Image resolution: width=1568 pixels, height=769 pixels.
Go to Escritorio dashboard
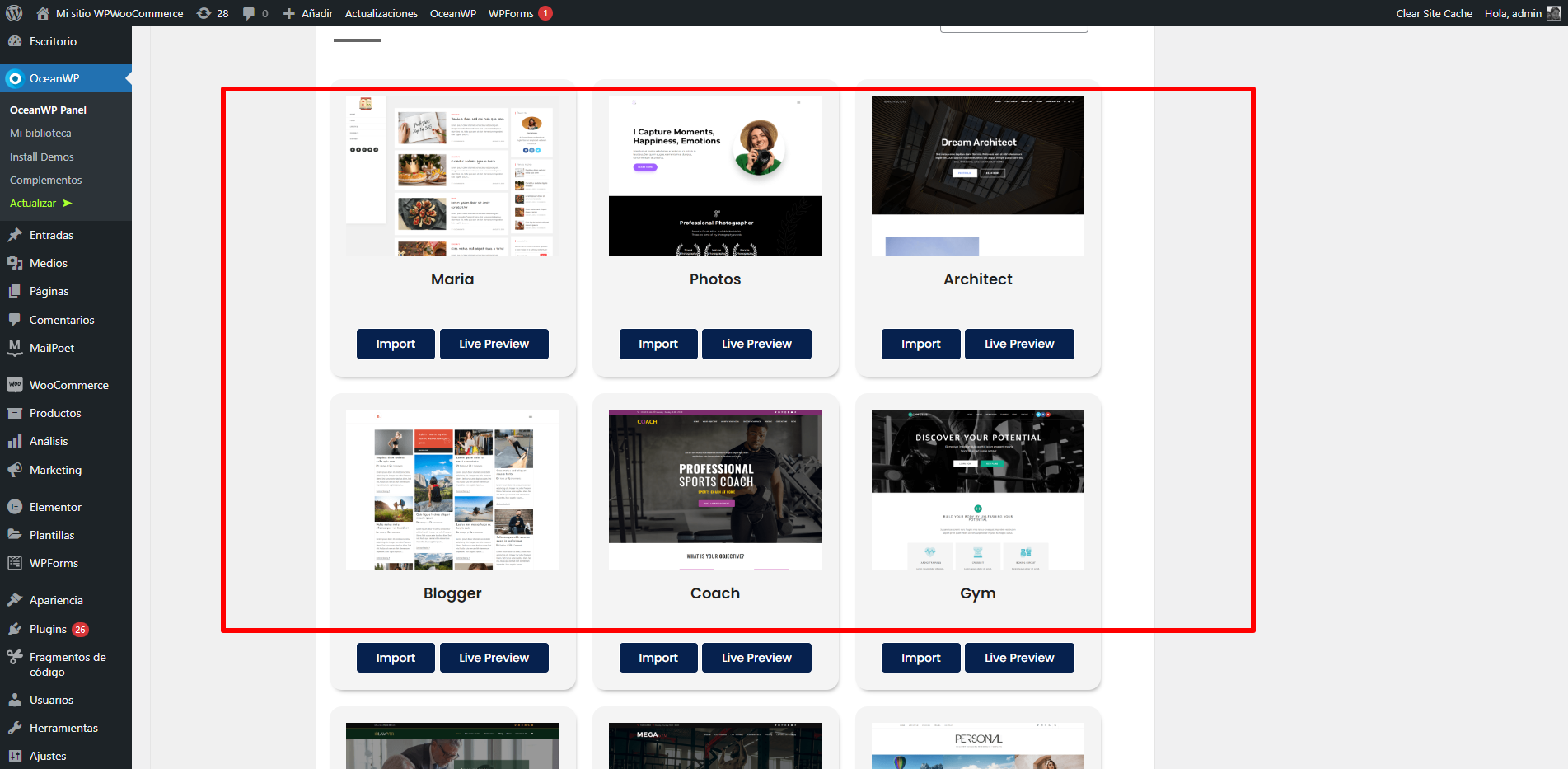66,41
